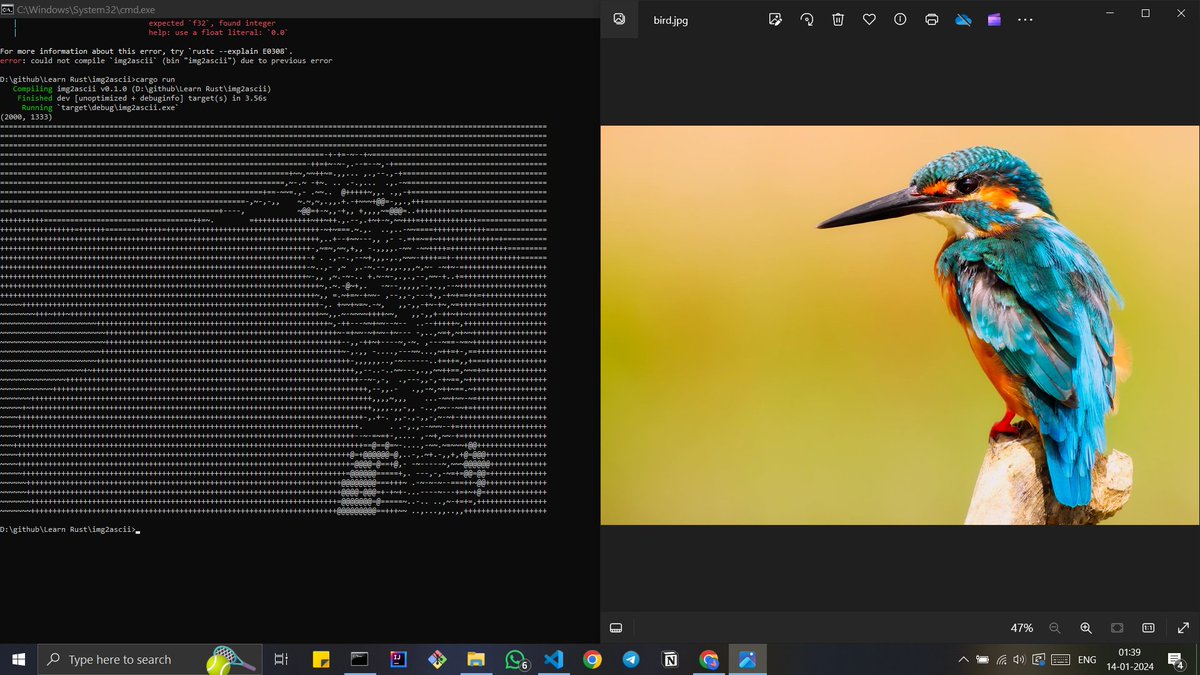The height and width of the screenshot is (675, 1200).
Task: Rotate the bird photo
Action: coord(807,19)
